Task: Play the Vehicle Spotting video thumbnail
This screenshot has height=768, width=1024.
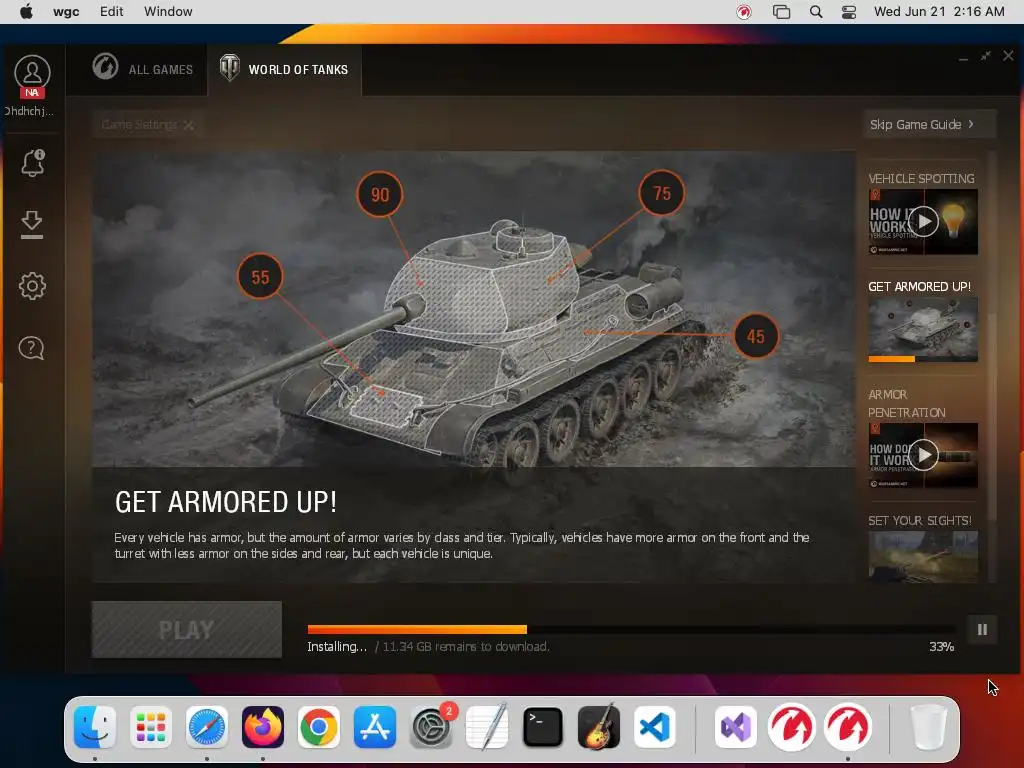Action: pos(923,221)
